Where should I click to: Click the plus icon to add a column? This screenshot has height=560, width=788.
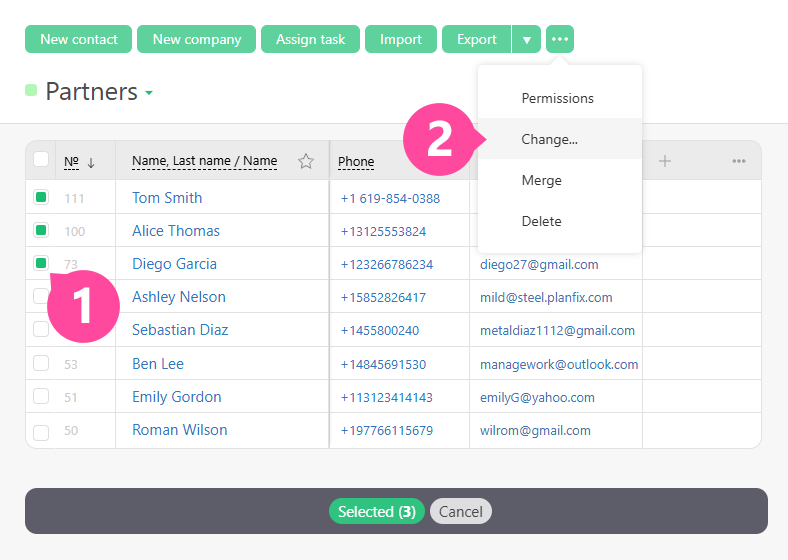[665, 161]
